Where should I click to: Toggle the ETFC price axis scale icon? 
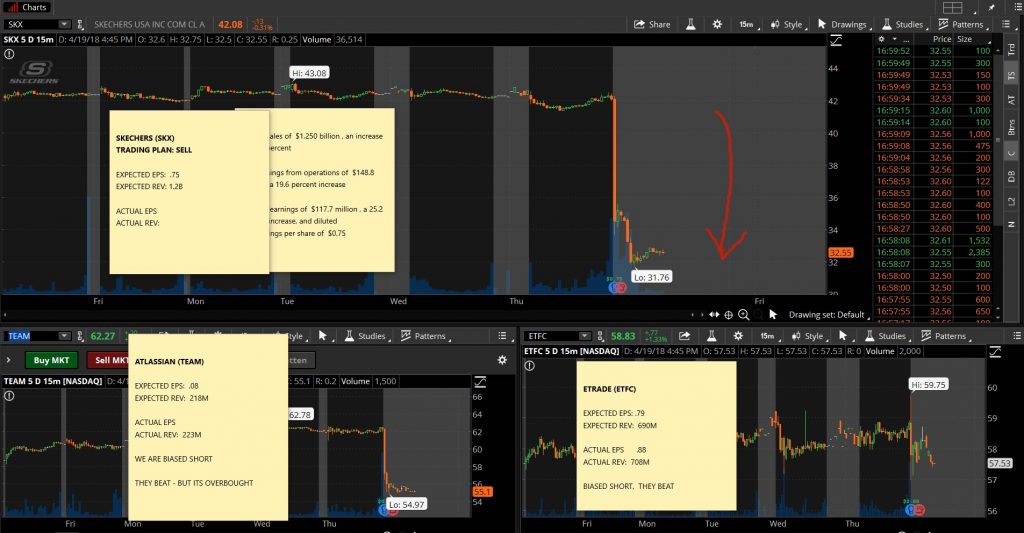click(x=995, y=352)
